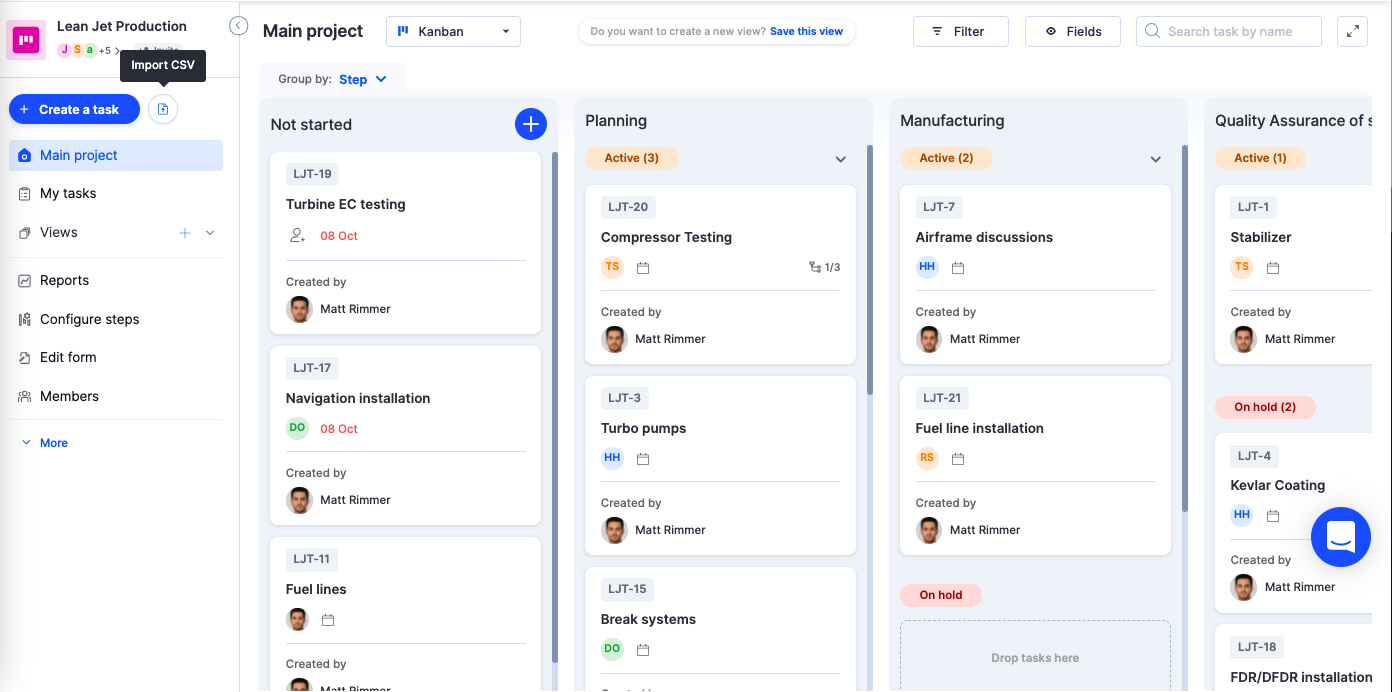Expand the More sidebar menu
Image resolution: width=1392 pixels, height=692 pixels.
click(45, 443)
